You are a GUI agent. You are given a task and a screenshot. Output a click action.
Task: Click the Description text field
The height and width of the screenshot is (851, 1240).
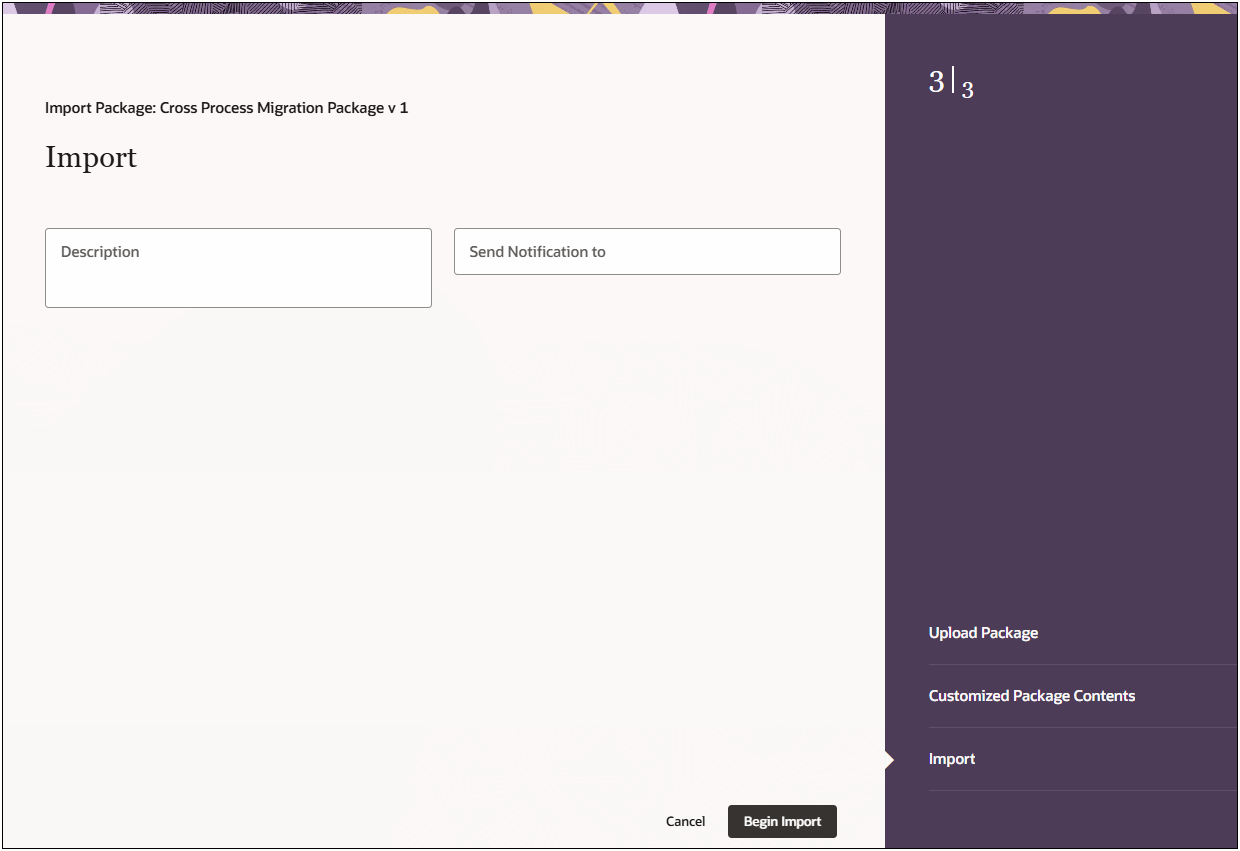pyautogui.click(x=238, y=268)
